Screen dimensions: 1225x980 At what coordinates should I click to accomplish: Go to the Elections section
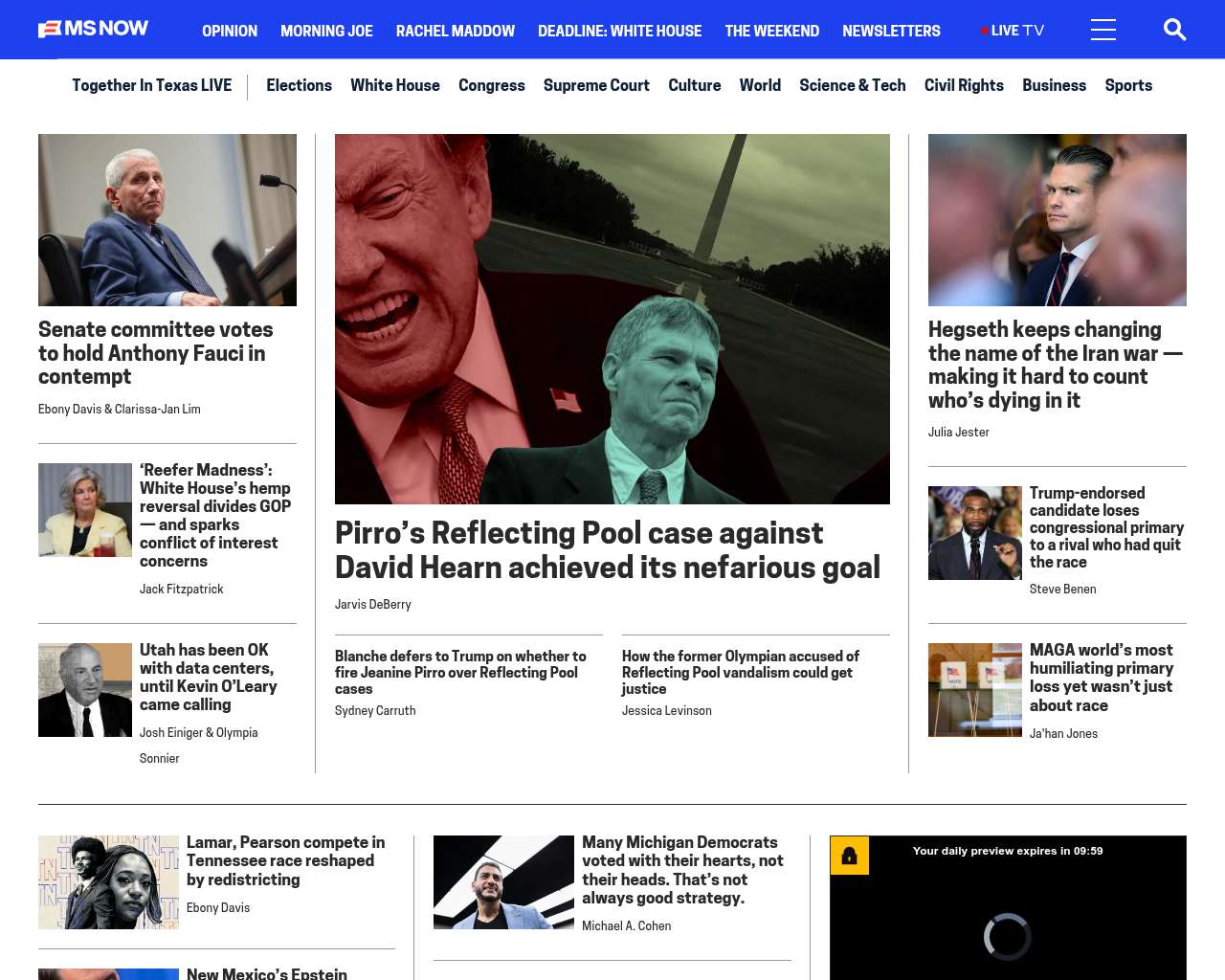(x=299, y=85)
